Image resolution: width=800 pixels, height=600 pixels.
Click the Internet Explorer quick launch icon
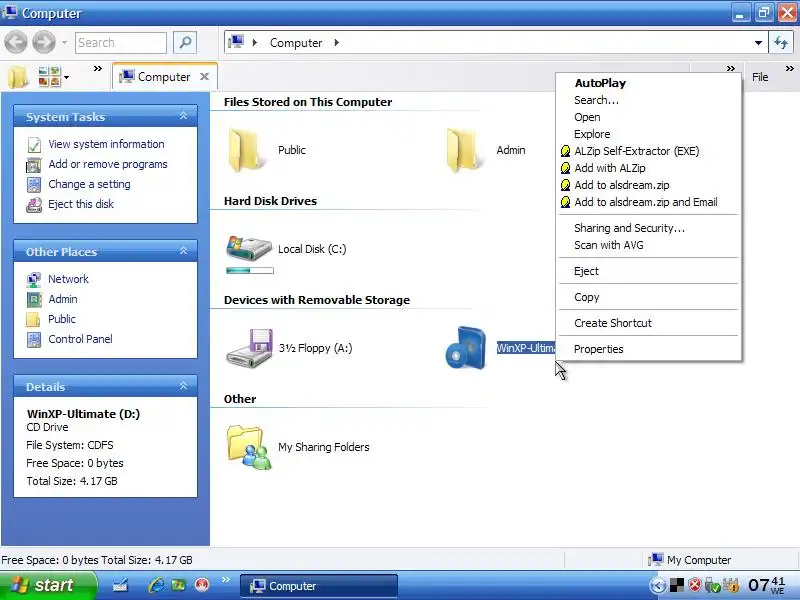click(x=156, y=585)
